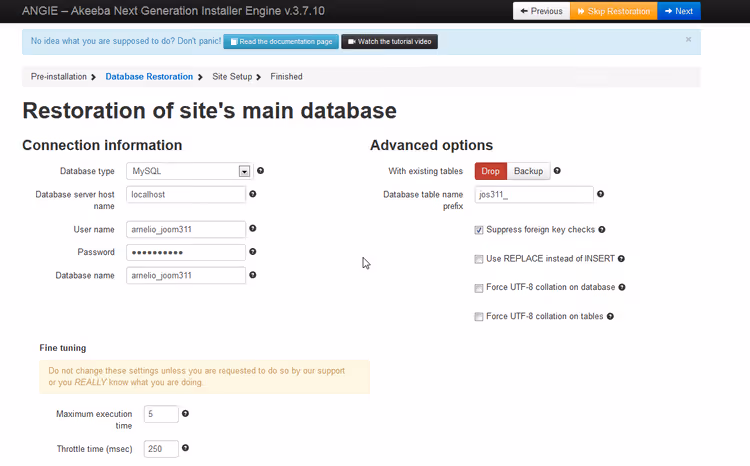Viewport: 750px width, 466px height.
Task: Open Read the documentation page
Action: click(281, 42)
